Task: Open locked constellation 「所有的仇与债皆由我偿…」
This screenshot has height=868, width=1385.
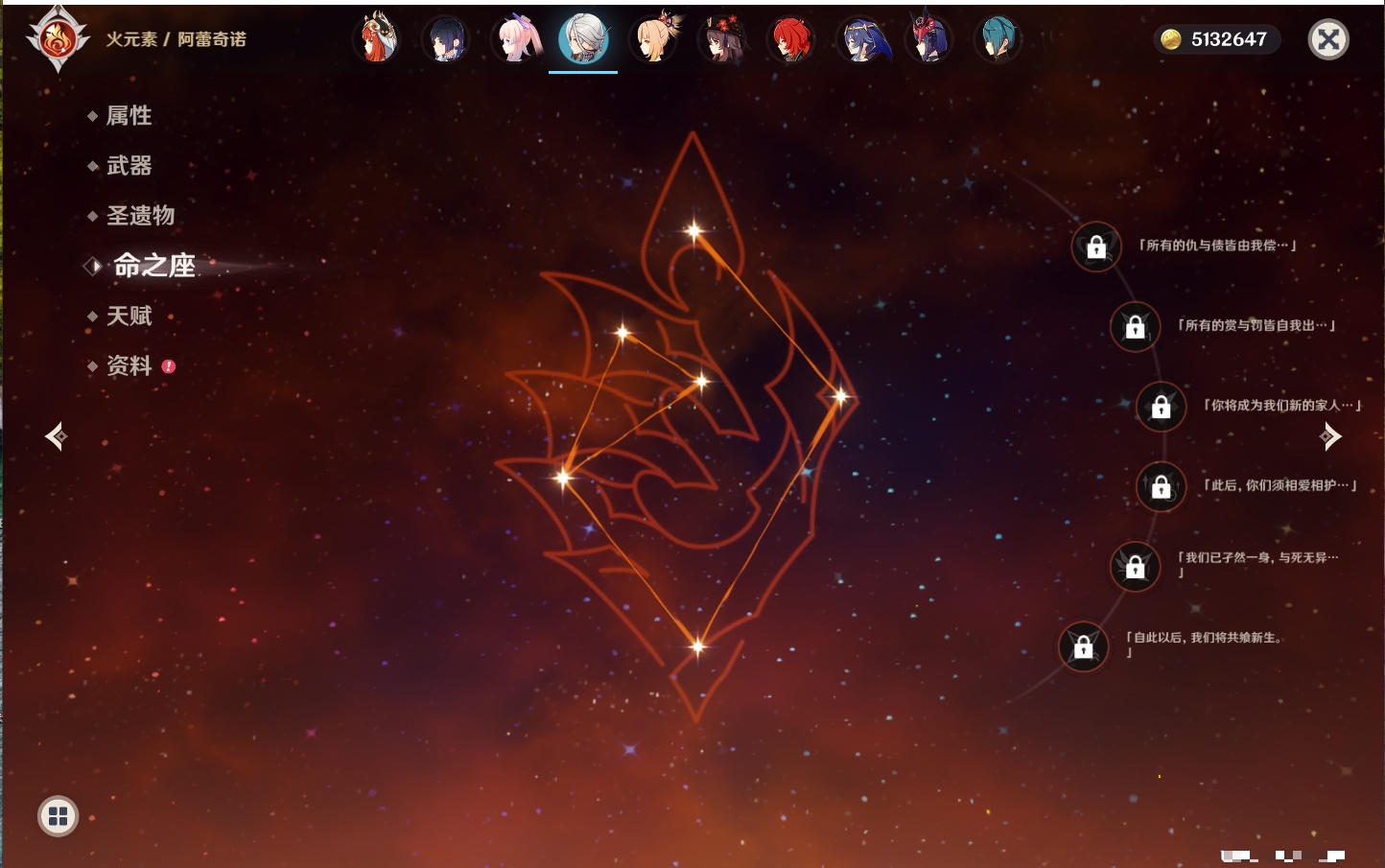Action: click(1096, 247)
